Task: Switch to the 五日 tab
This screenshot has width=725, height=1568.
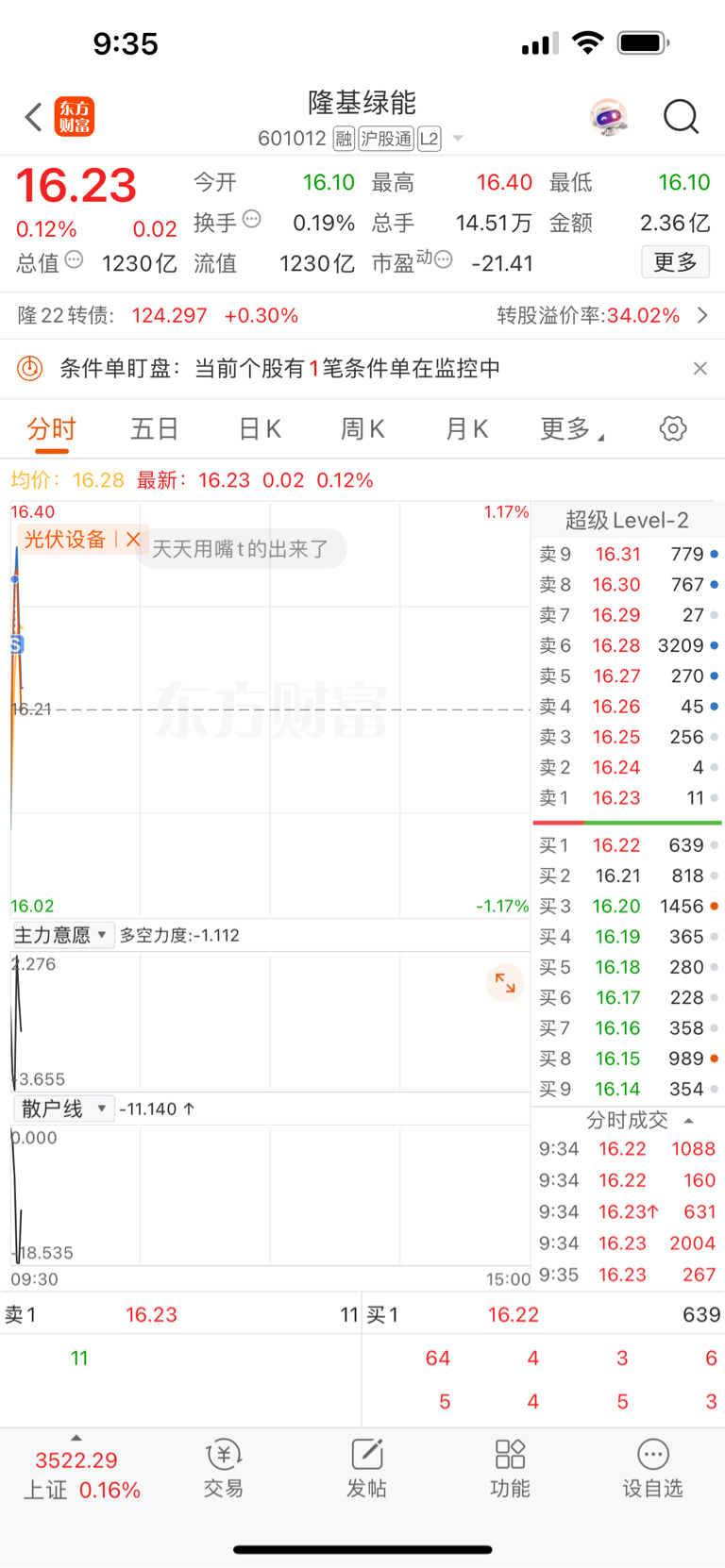Action: pos(155,429)
